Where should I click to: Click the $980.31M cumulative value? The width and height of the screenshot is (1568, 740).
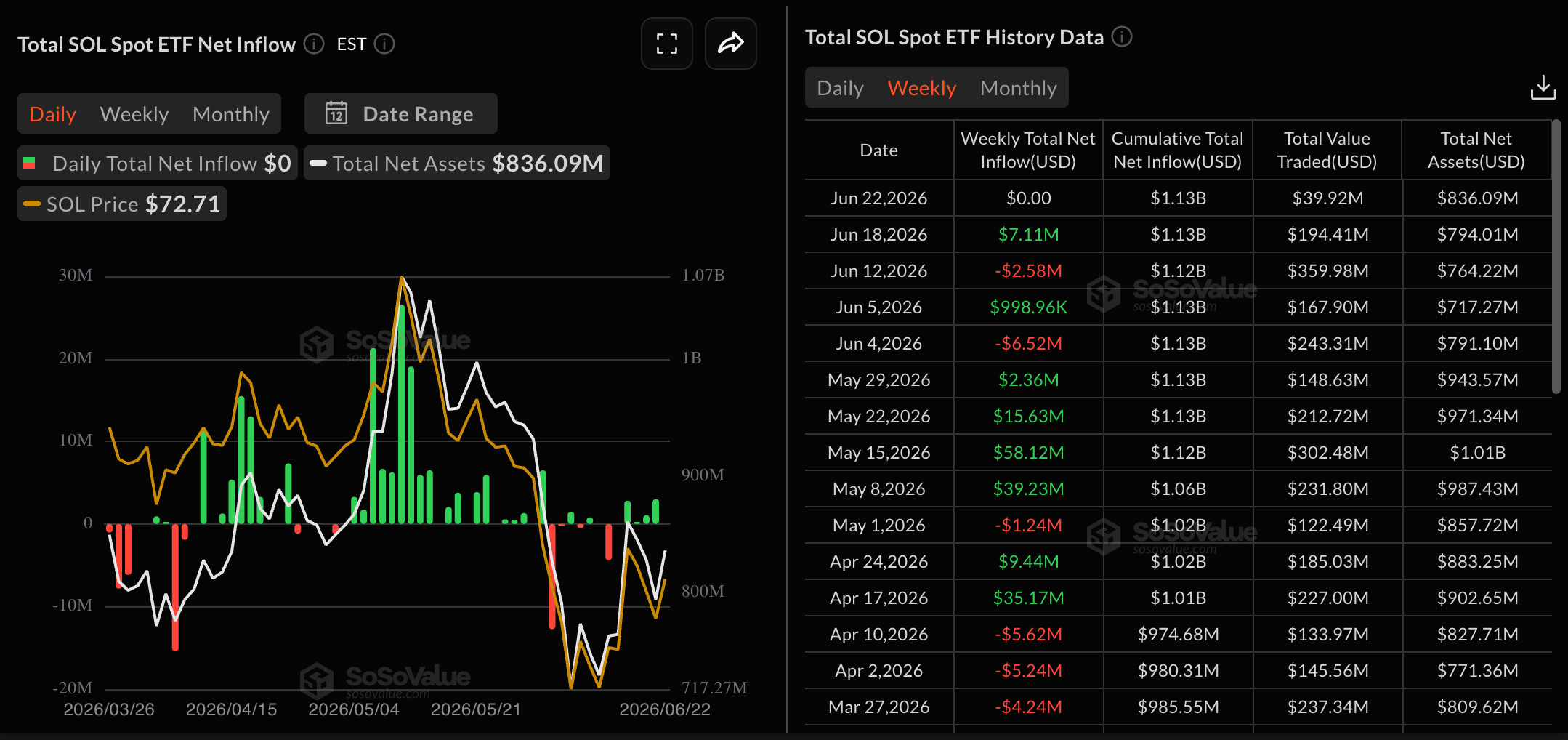[x=1178, y=671]
